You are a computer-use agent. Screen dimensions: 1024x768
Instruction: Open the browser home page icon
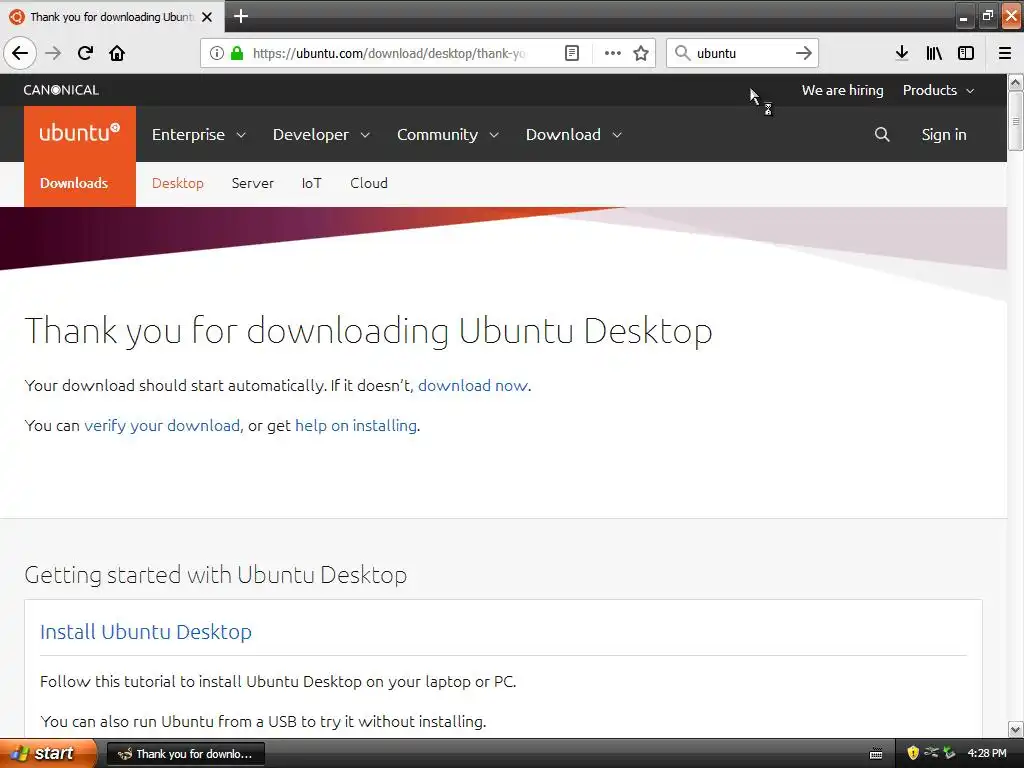(117, 53)
